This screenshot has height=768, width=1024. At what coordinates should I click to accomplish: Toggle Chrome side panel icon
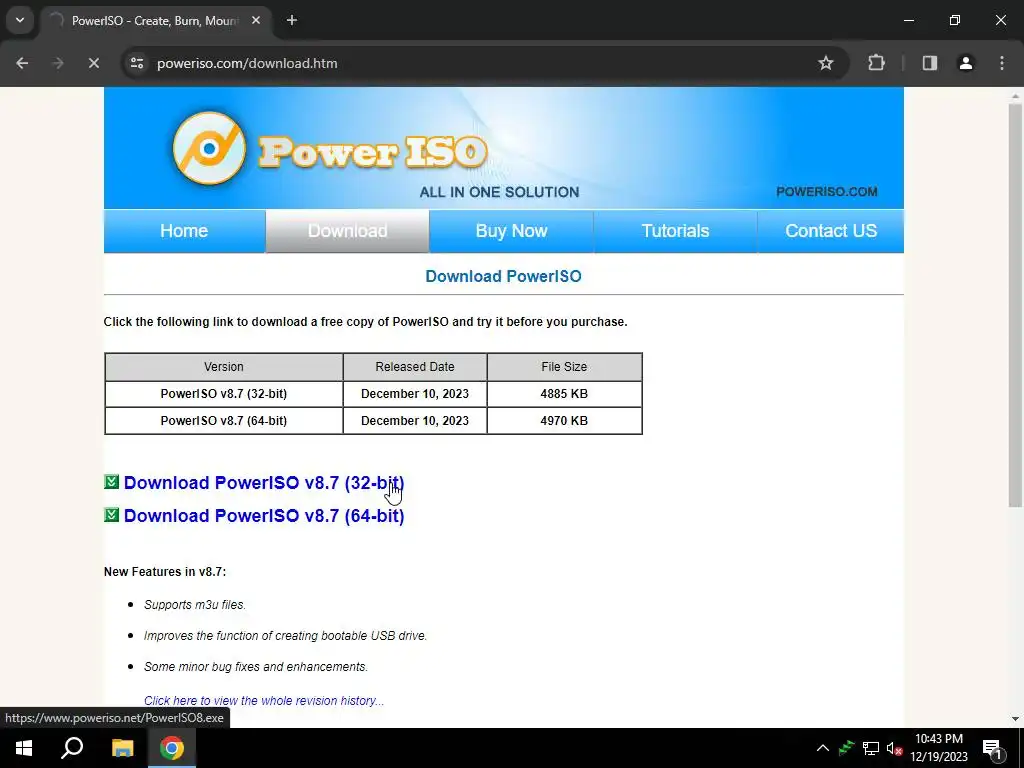pos(930,63)
